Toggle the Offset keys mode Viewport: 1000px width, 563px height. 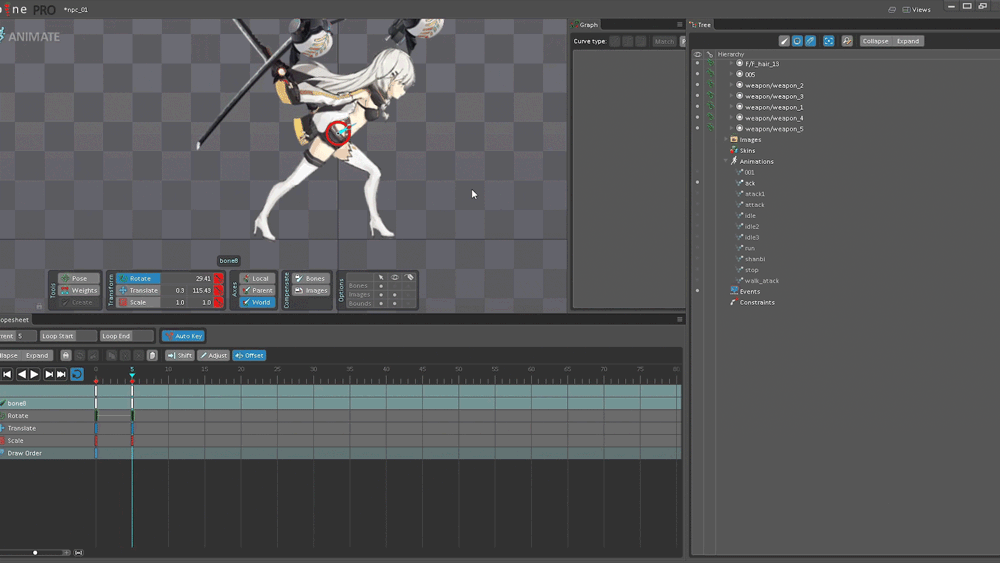click(x=249, y=356)
